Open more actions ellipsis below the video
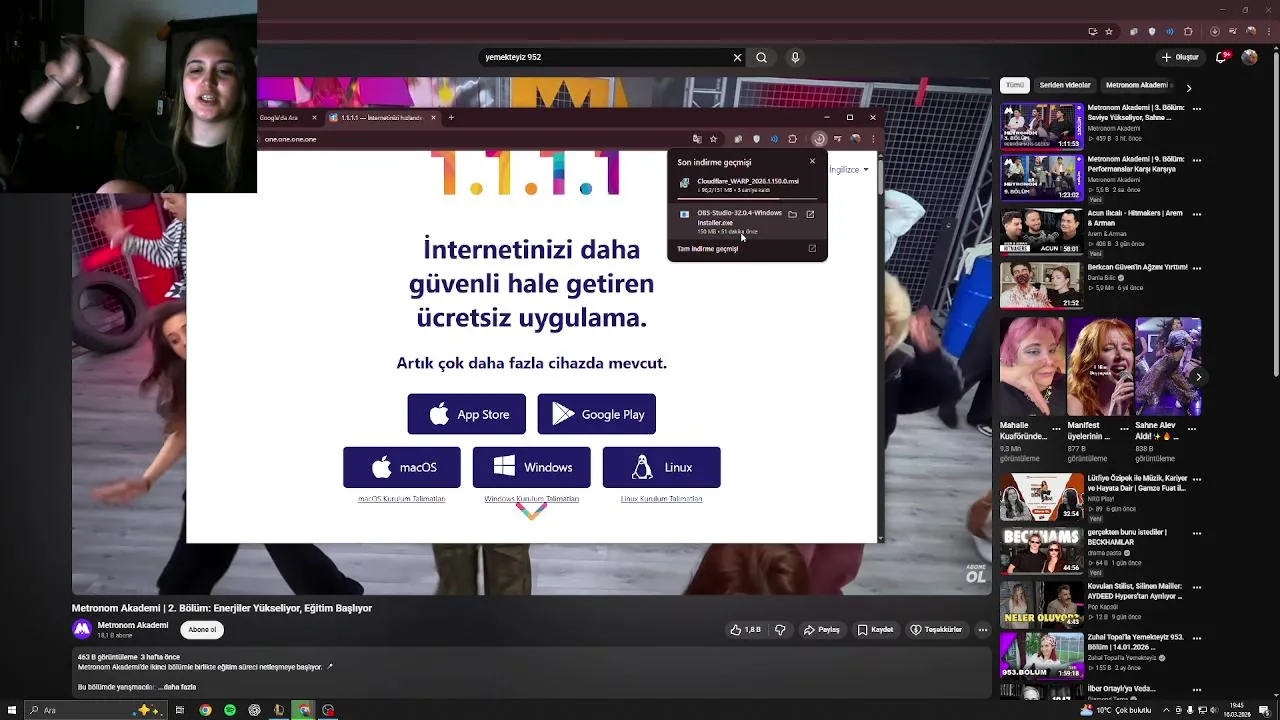This screenshot has height=720, width=1280. click(x=983, y=630)
